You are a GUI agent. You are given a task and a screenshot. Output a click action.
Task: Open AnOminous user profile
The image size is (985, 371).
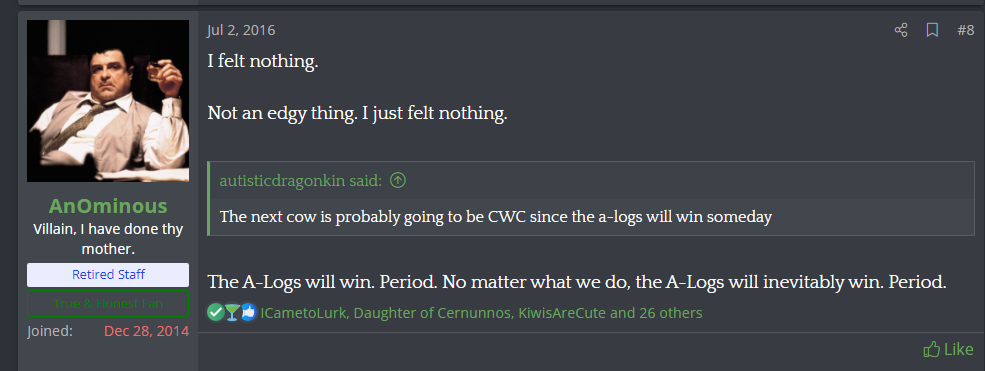[108, 206]
